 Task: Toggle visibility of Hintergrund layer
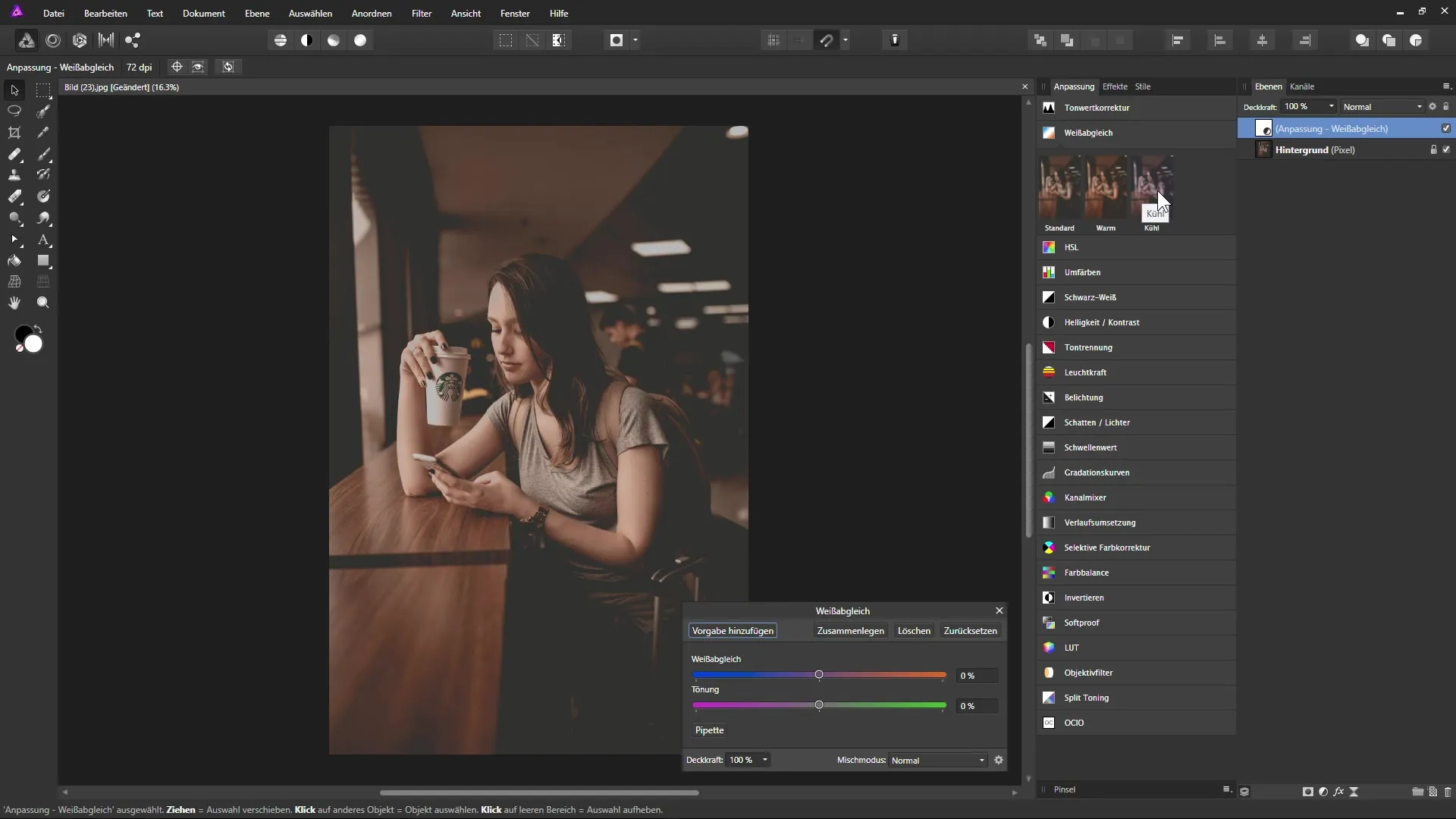click(x=1446, y=149)
